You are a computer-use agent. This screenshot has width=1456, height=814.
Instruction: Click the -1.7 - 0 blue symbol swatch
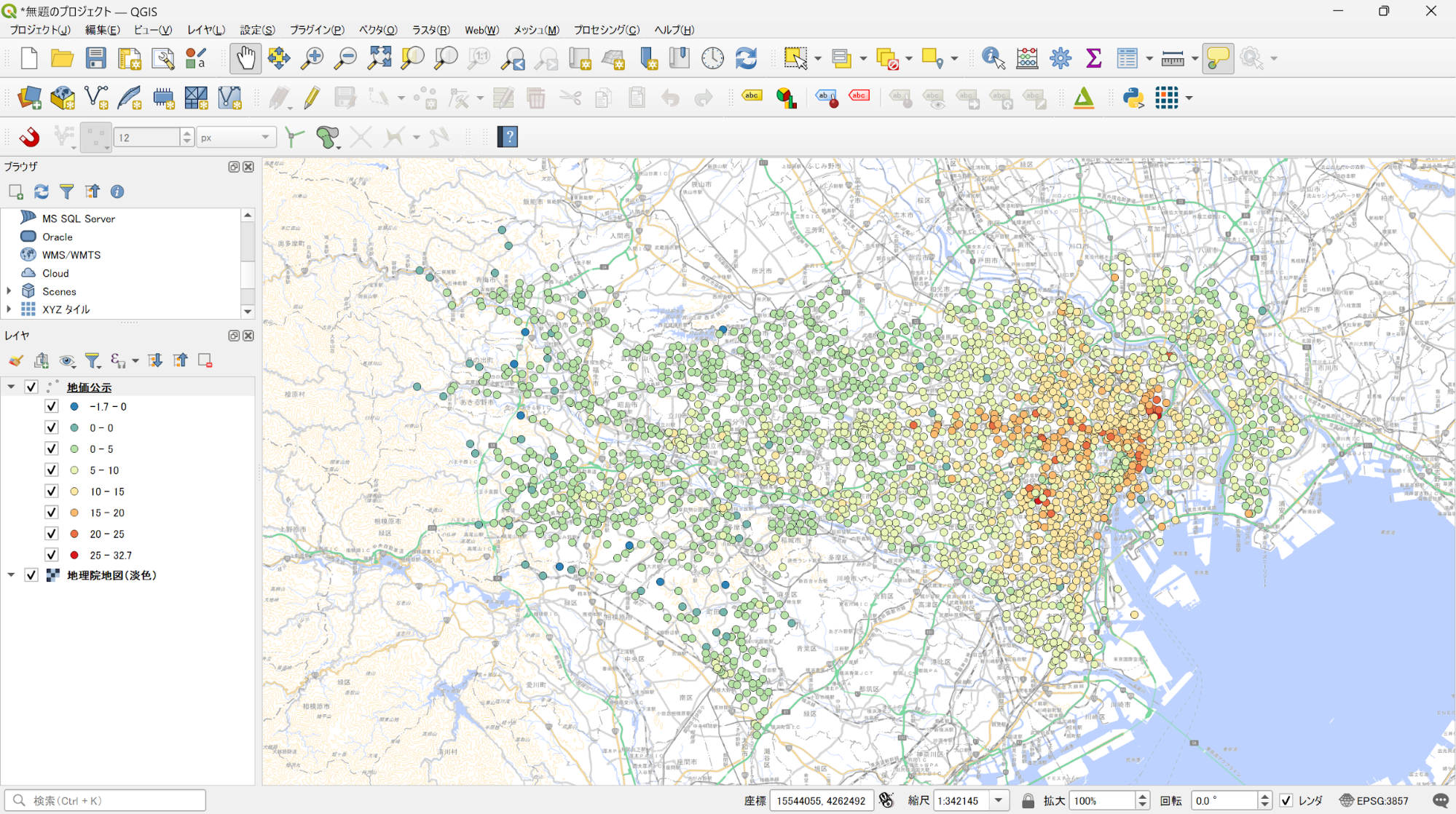click(74, 406)
